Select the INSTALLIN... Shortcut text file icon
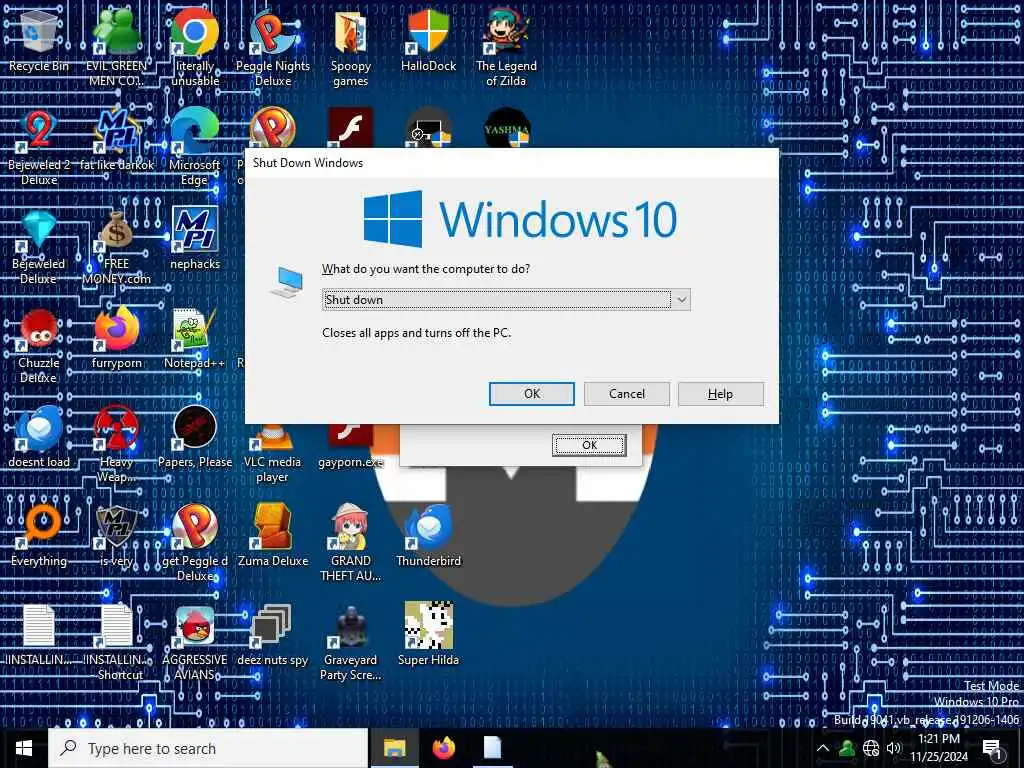This screenshot has width=1024, height=768. pyautogui.click(x=118, y=643)
